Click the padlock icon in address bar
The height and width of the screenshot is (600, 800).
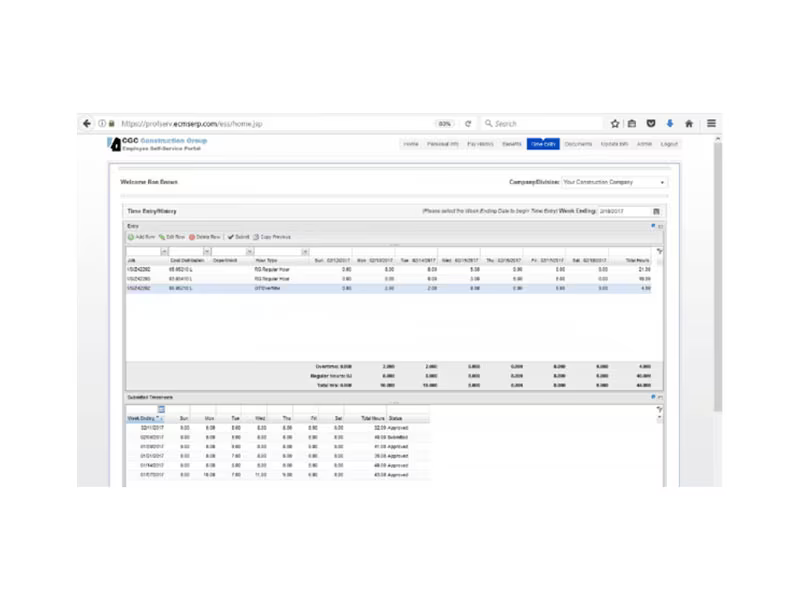pyautogui.click(x=111, y=123)
